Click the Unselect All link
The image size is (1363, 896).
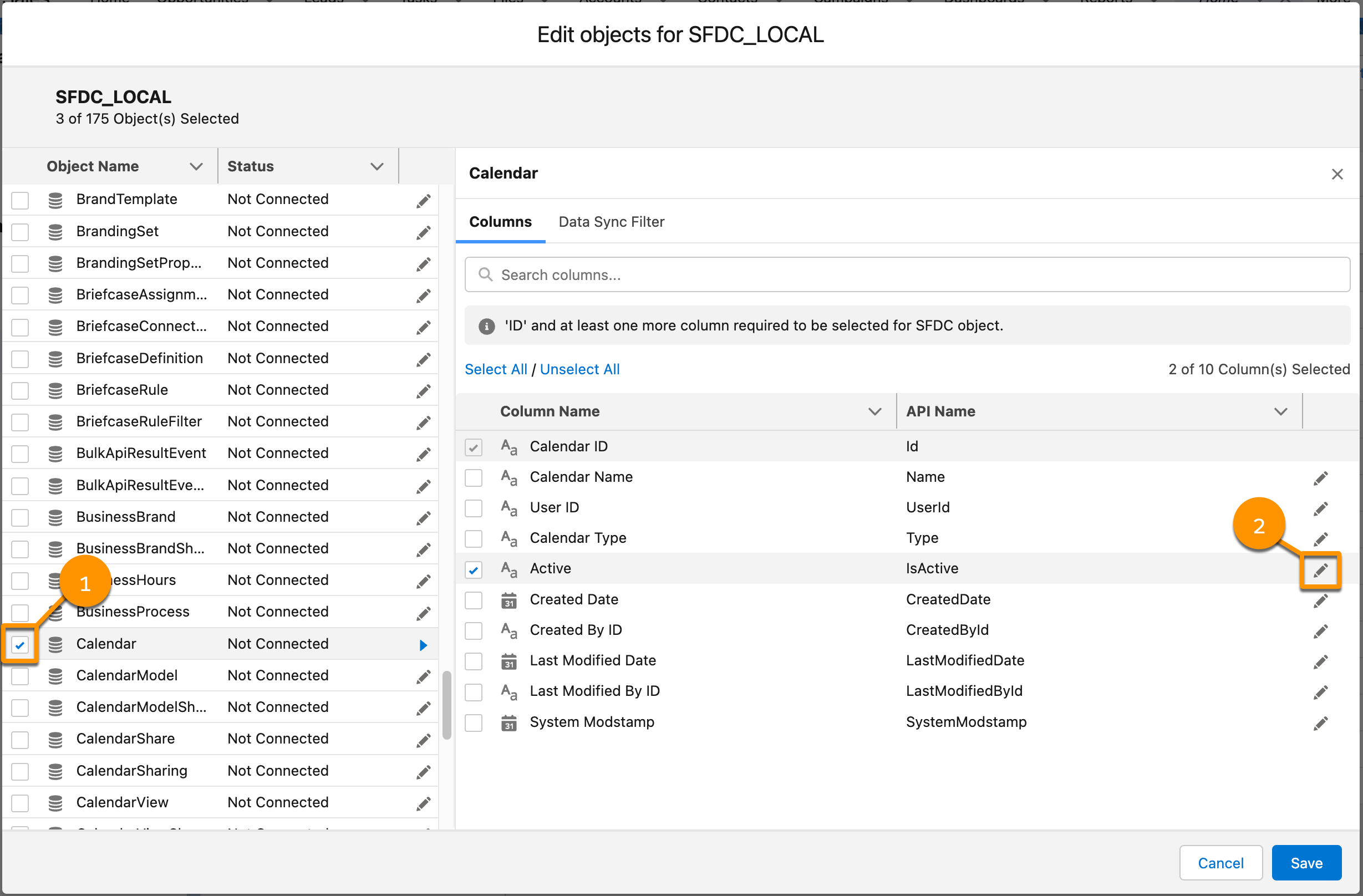click(580, 369)
